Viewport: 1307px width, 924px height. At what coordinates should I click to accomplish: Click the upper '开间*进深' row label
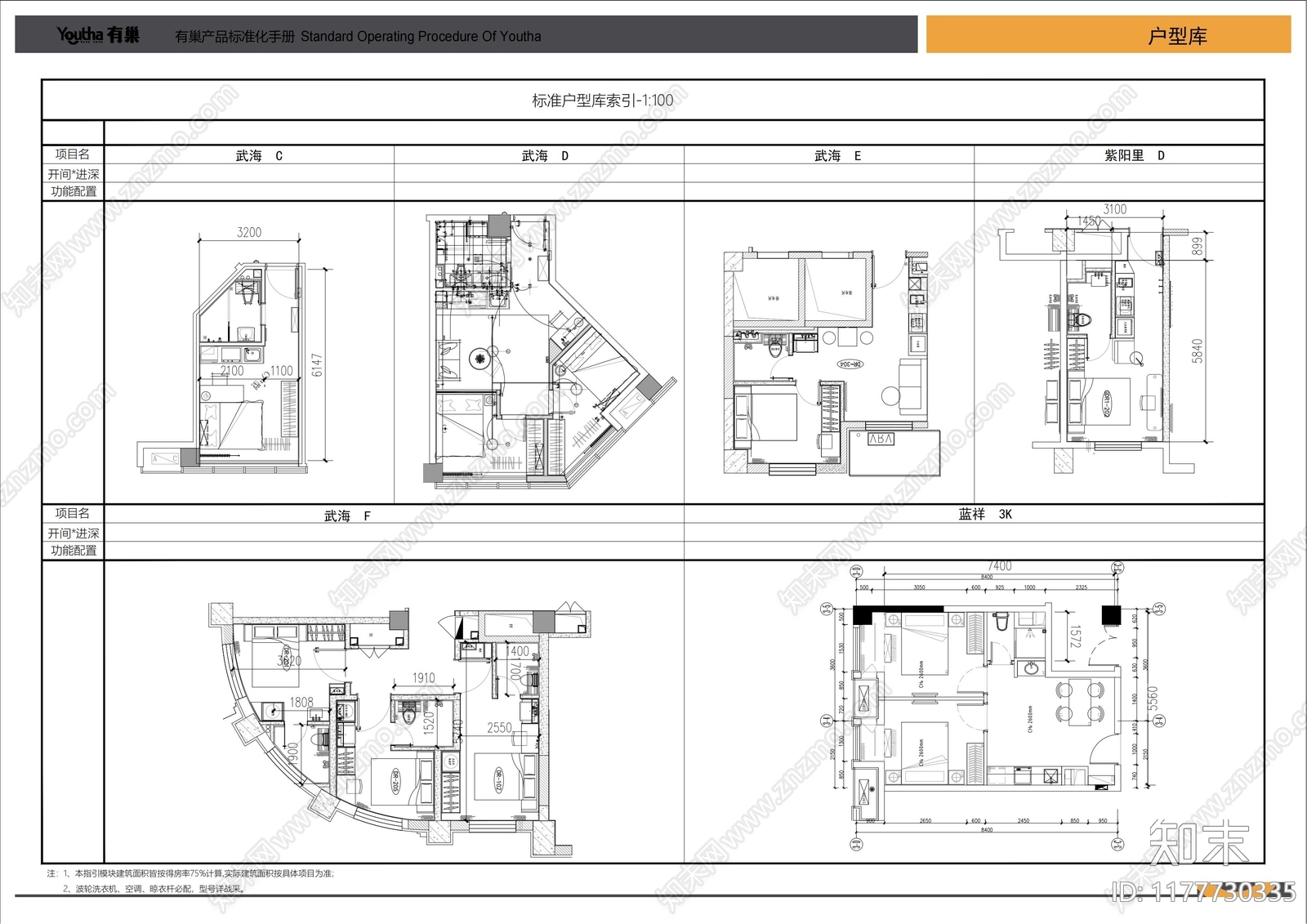(73, 174)
